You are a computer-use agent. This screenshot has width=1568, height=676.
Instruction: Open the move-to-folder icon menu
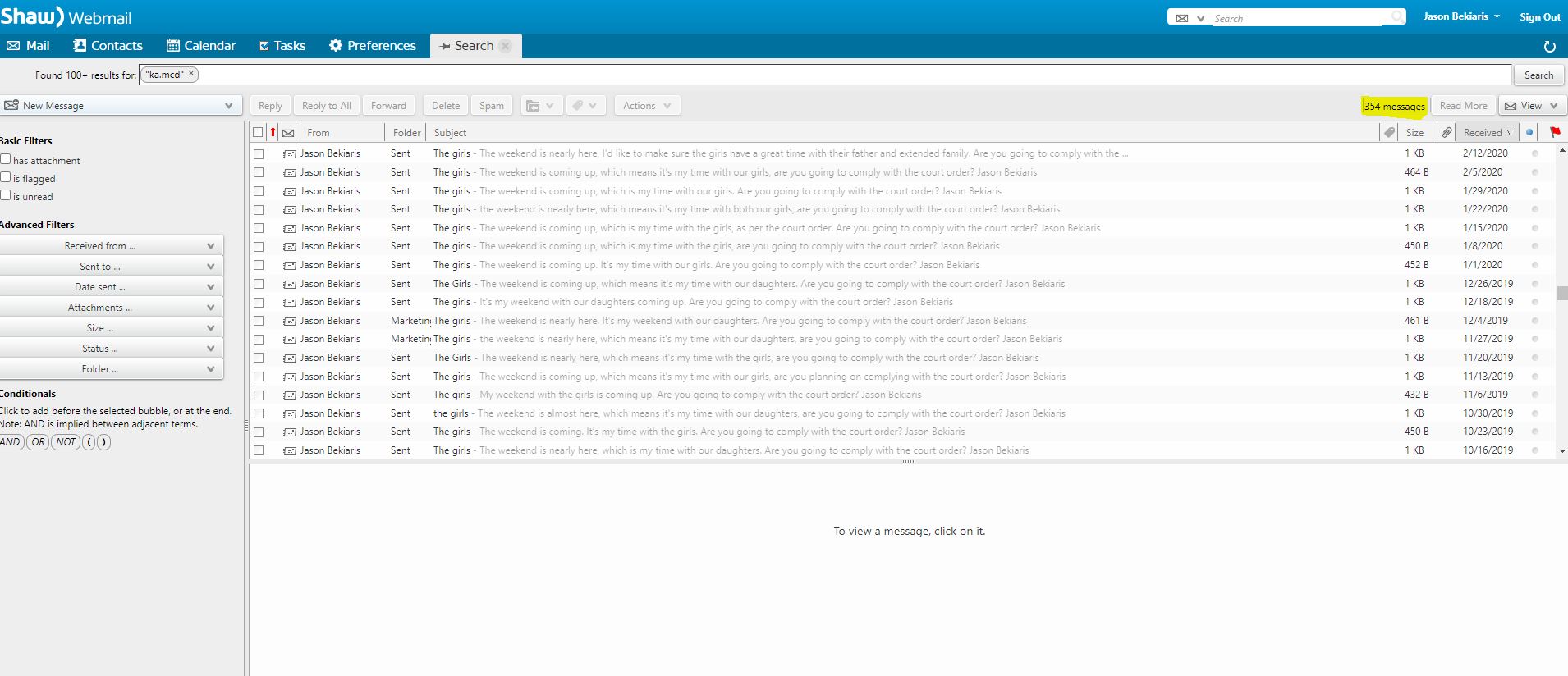(540, 106)
